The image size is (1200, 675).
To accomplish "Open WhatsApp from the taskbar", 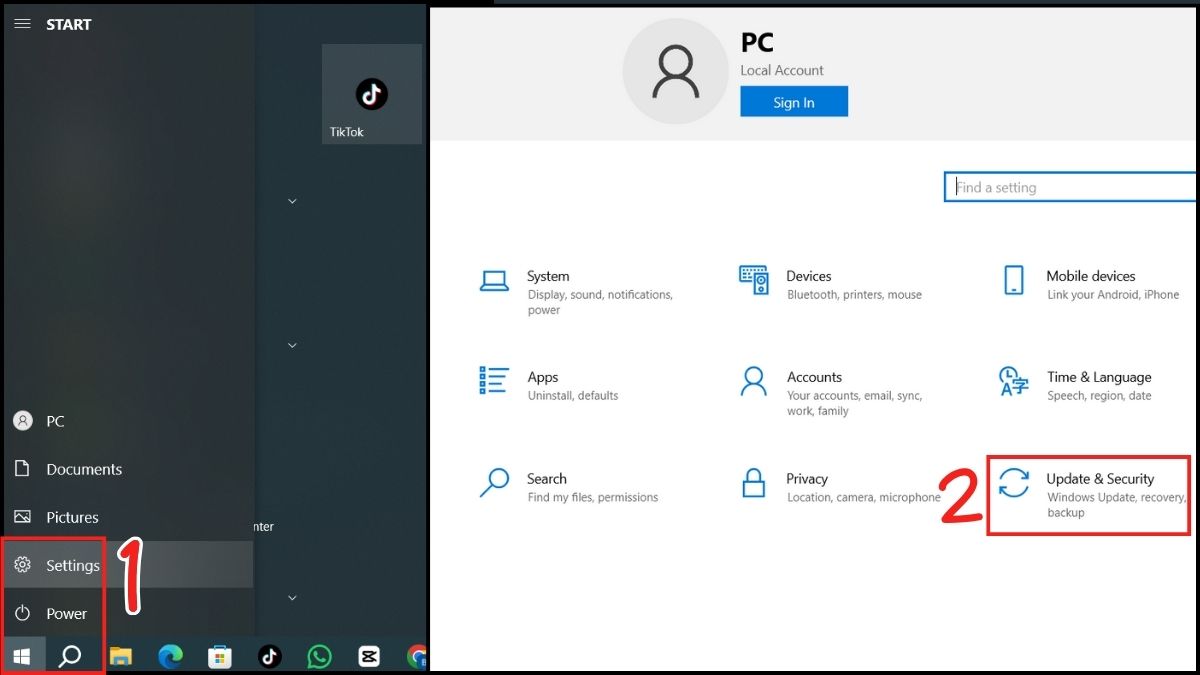I will [x=318, y=655].
